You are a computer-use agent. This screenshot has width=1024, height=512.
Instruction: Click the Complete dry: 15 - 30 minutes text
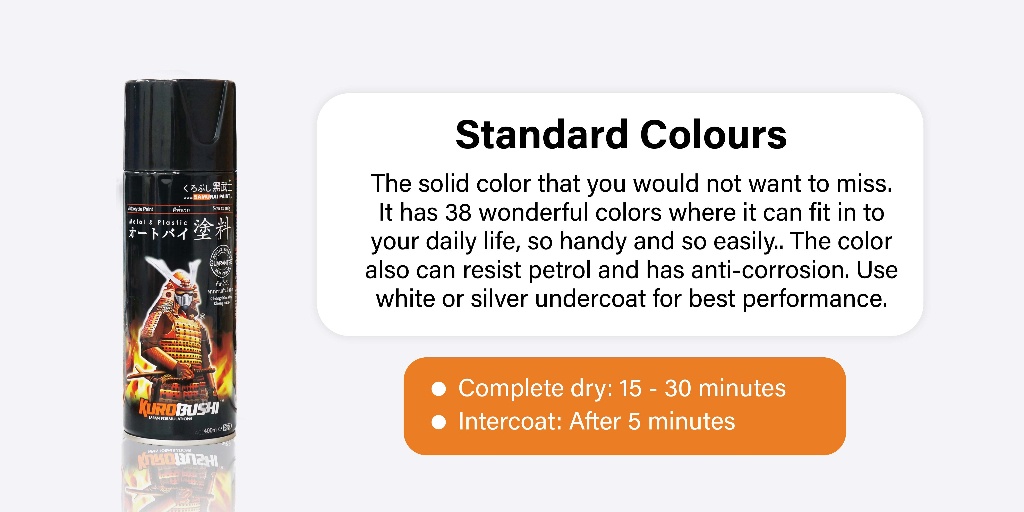pyautogui.click(x=622, y=388)
